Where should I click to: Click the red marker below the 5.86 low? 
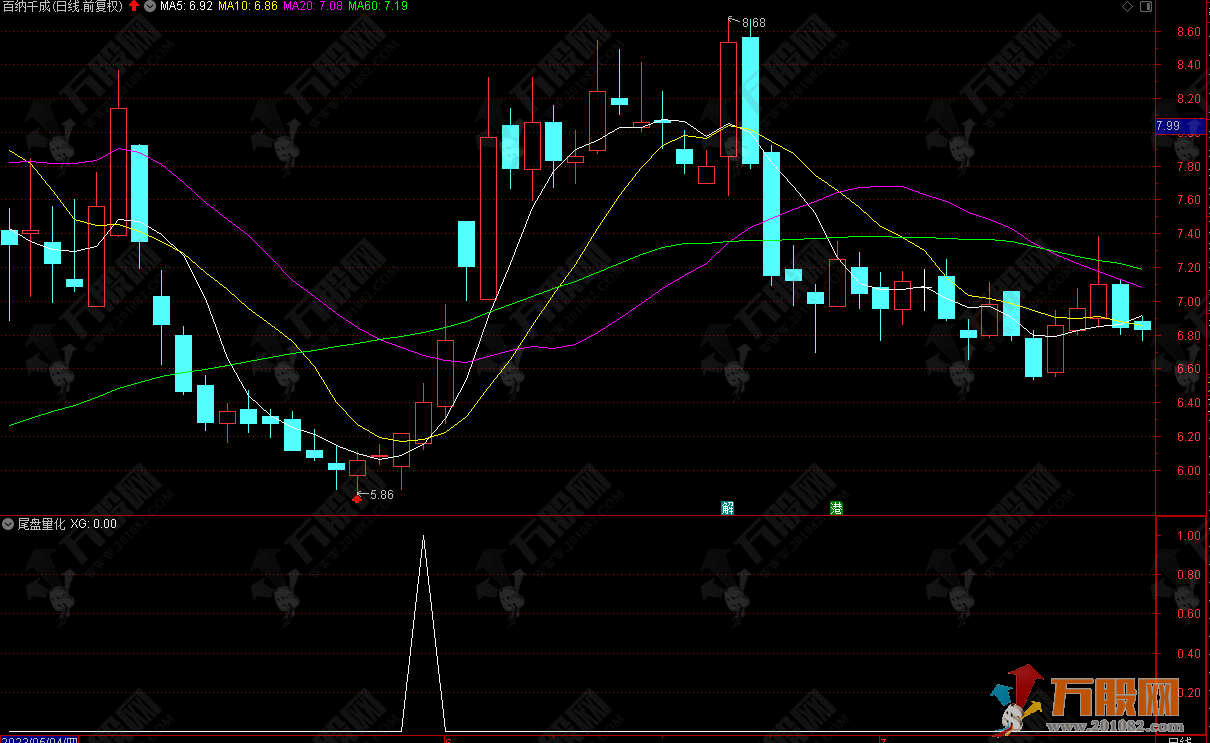[357, 497]
